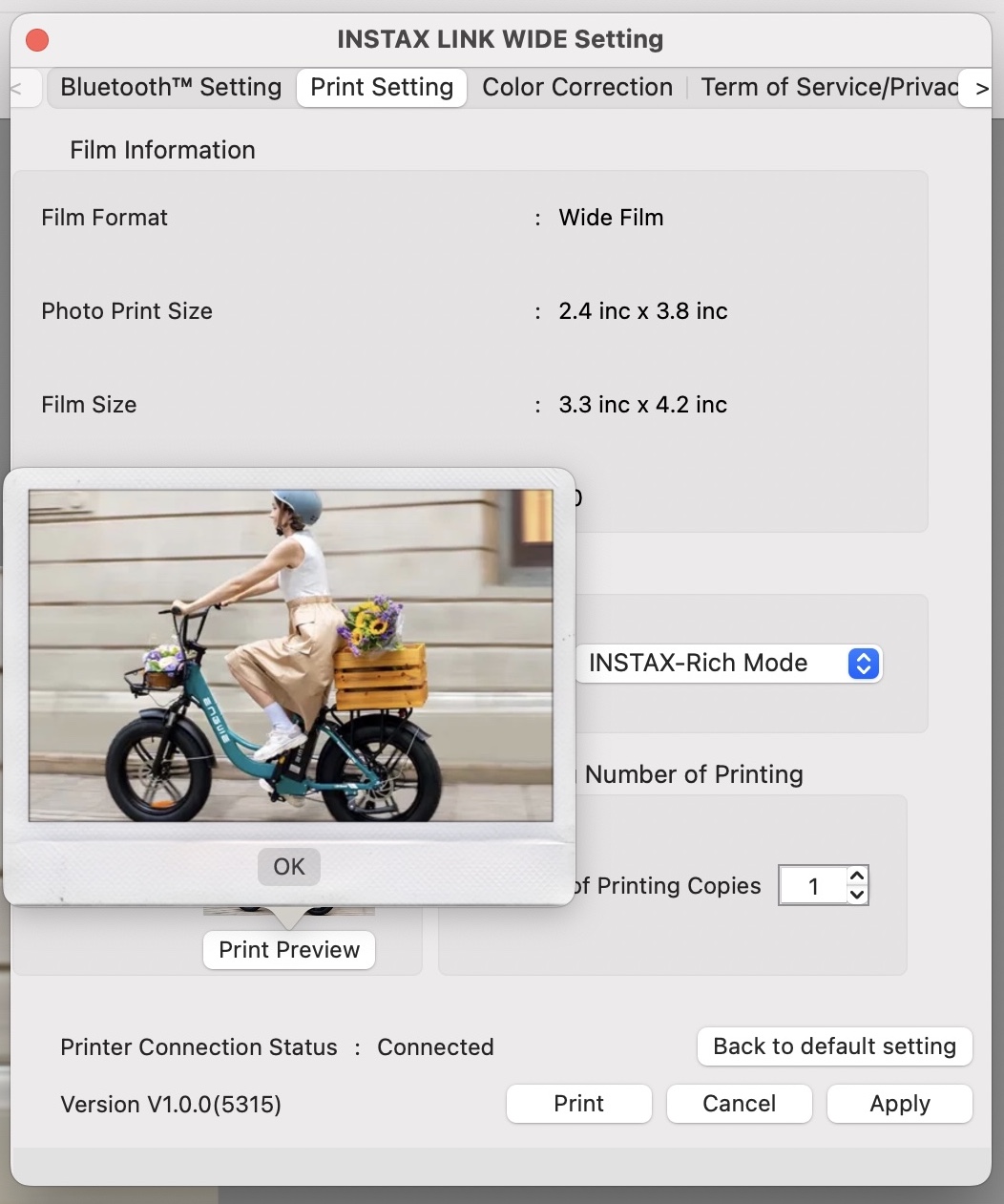Click the Print Preview button

[x=289, y=950]
